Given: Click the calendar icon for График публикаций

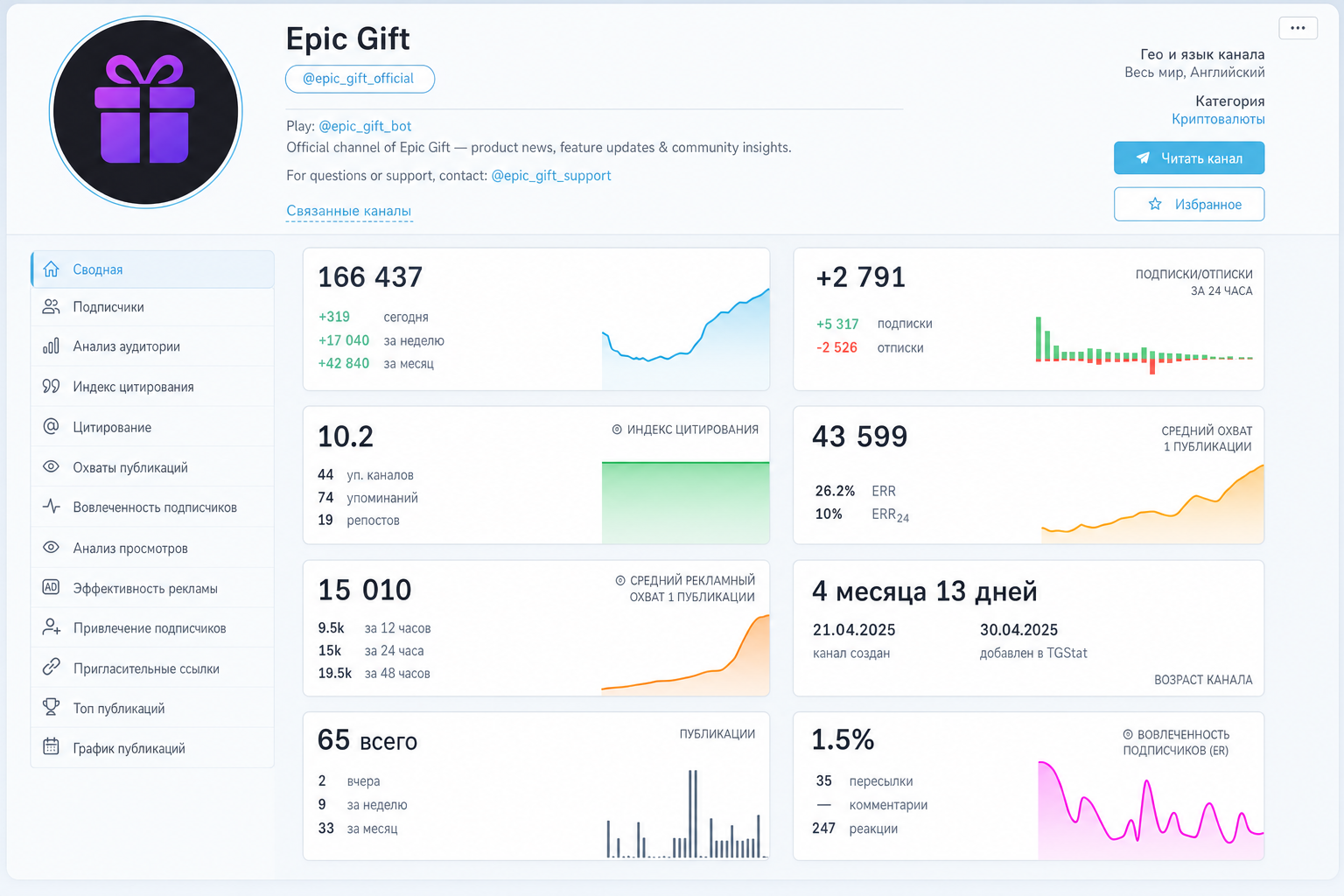Looking at the screenshot, I should click(51, 748).
